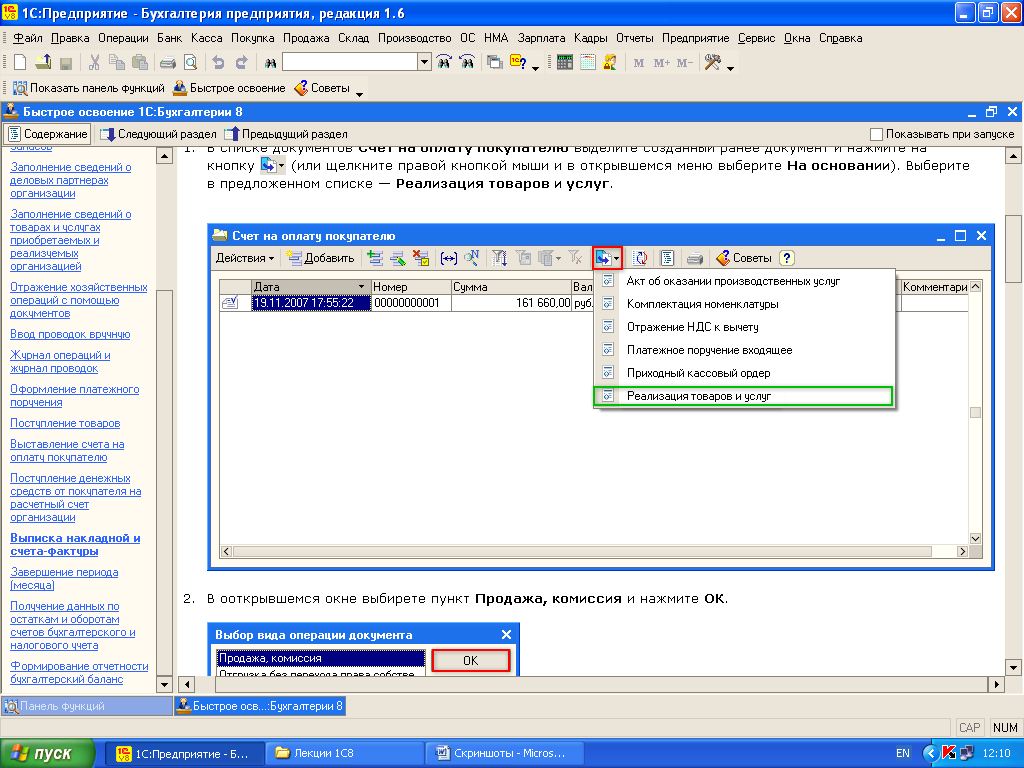Click the windows list toolbar icon
The width and height of the screenshot is (1024, 768).
495,63
